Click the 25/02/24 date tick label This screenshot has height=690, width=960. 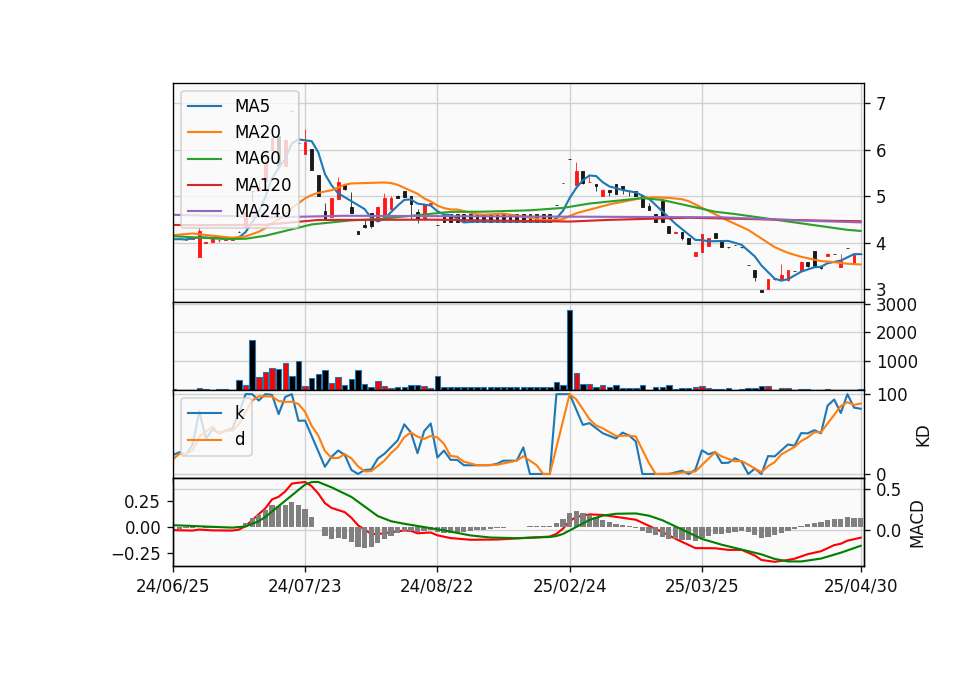tap(569, 586)
